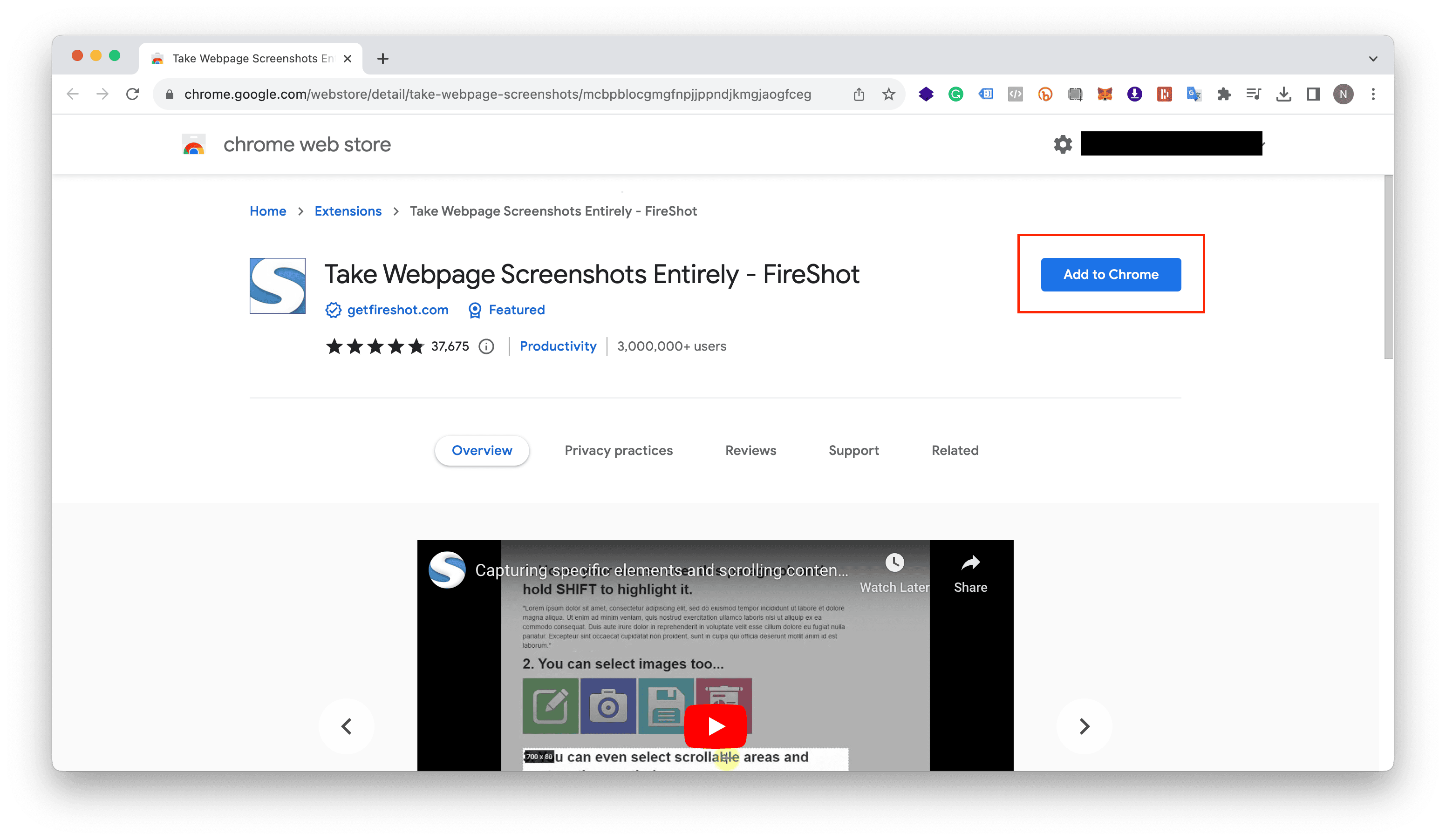Expand the tab search chevron
This screenshot has height=840, width=1446.
click(x=1372, y=59)
